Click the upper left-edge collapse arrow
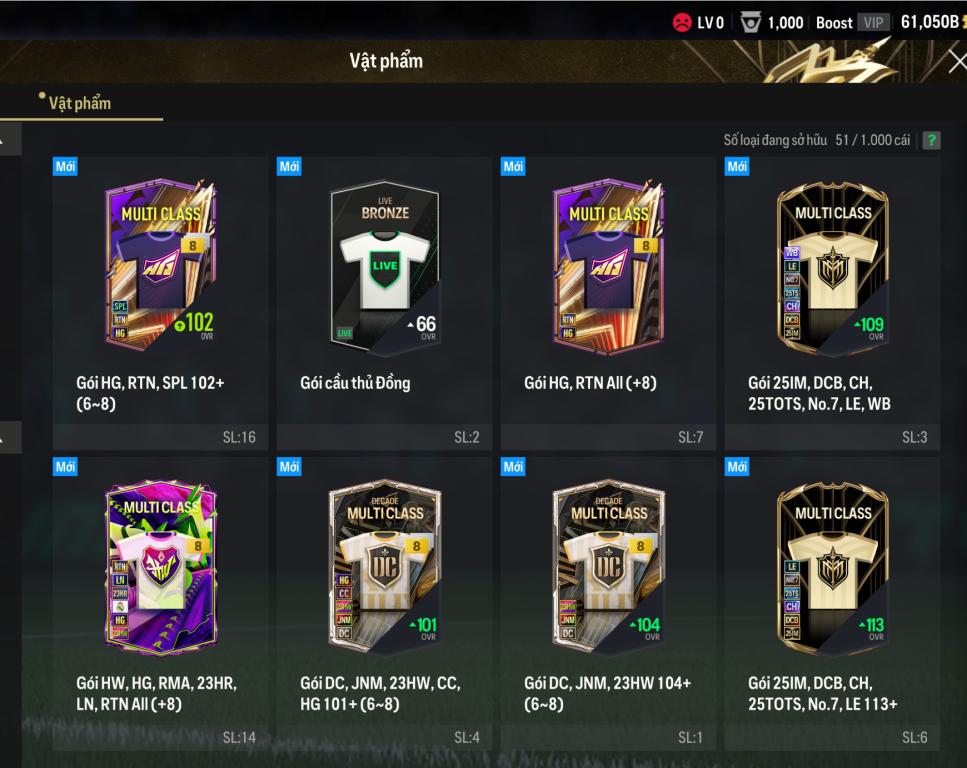 pyautogui.click(x=9, y=139)
